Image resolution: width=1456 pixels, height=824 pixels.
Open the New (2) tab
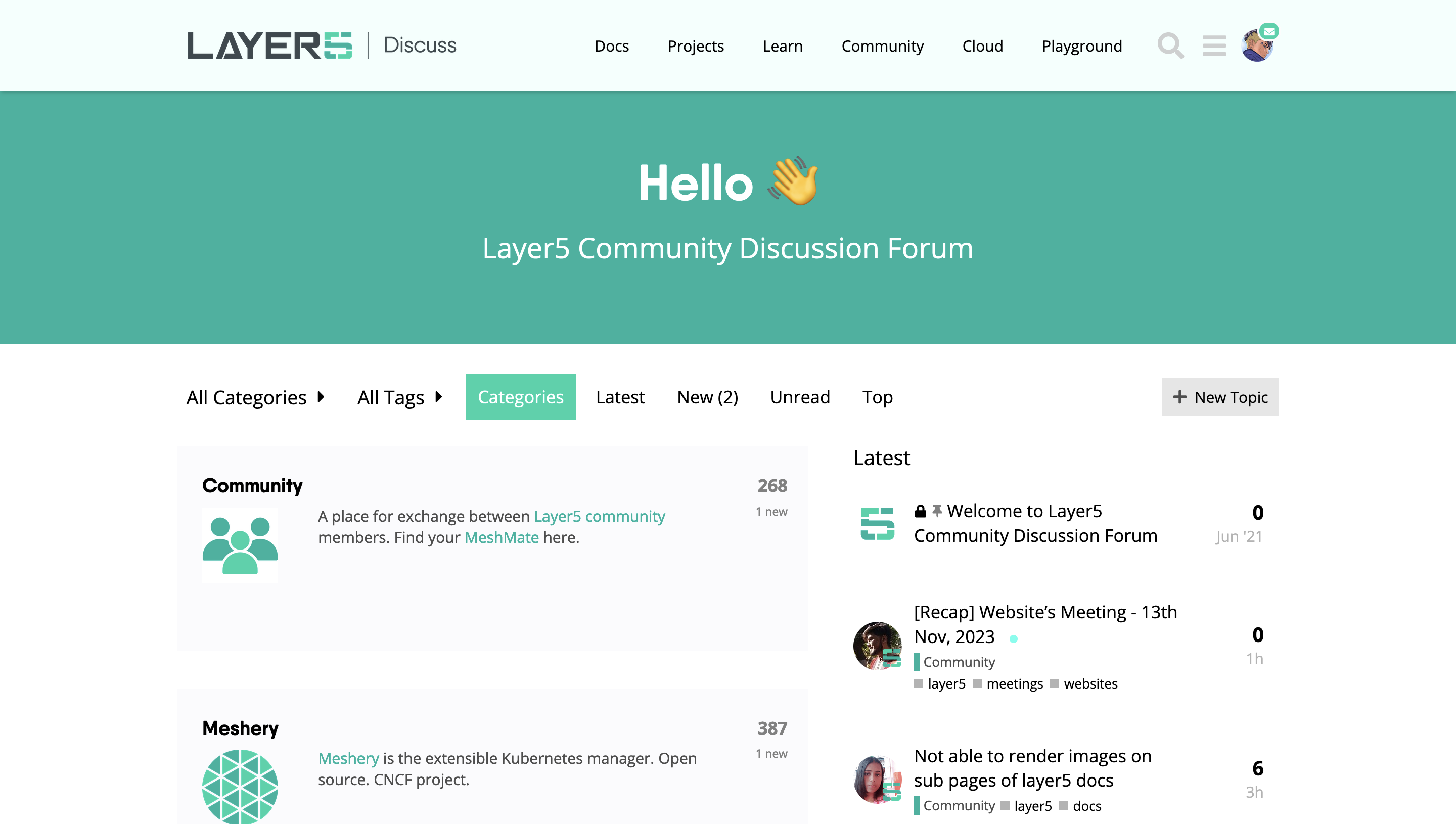point(707,397)
